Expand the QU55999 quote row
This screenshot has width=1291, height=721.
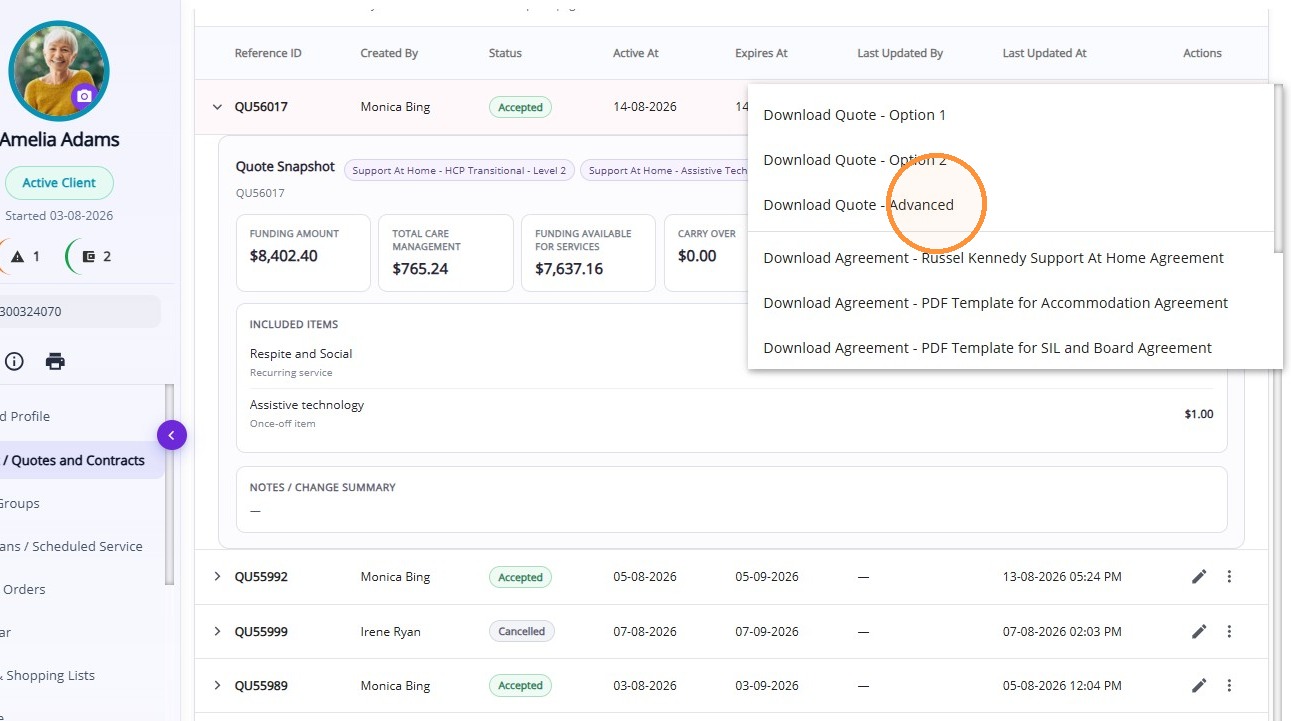(217, 631)
